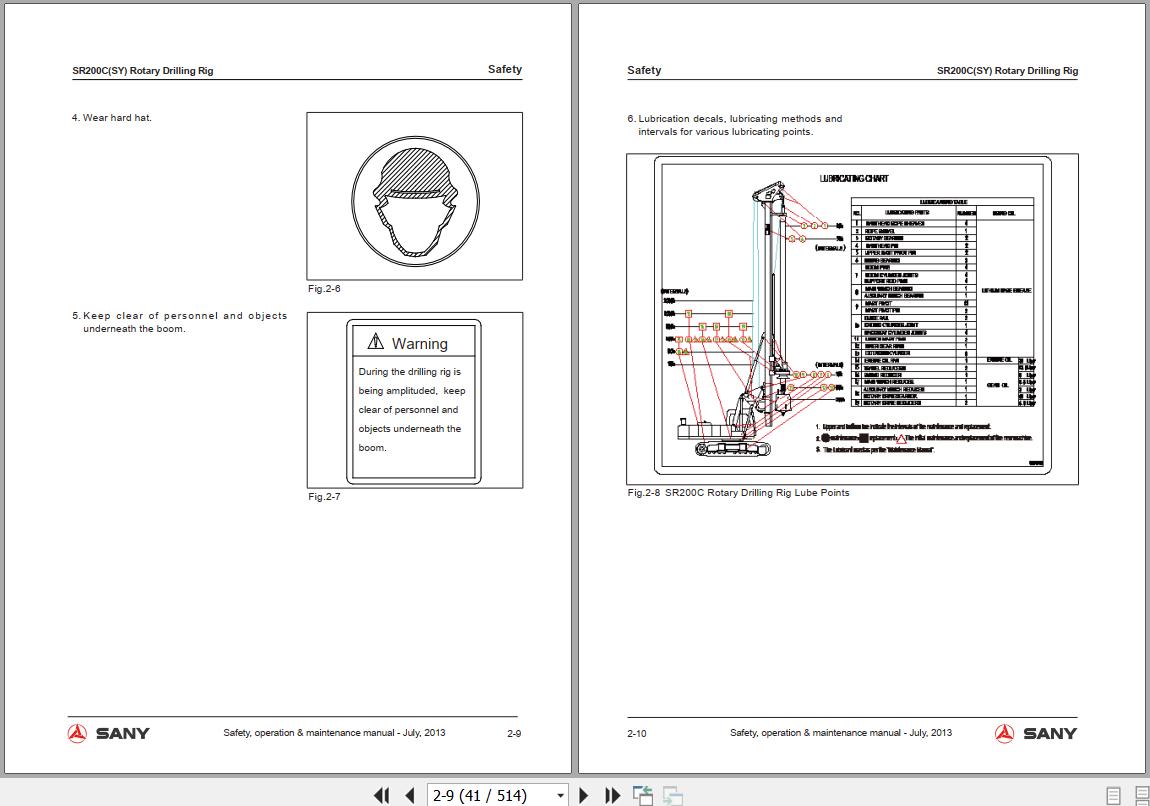Select the Fig.2-6 hard hat illustration
Viewport: 1150px width, 806px height.
(414, 196)
